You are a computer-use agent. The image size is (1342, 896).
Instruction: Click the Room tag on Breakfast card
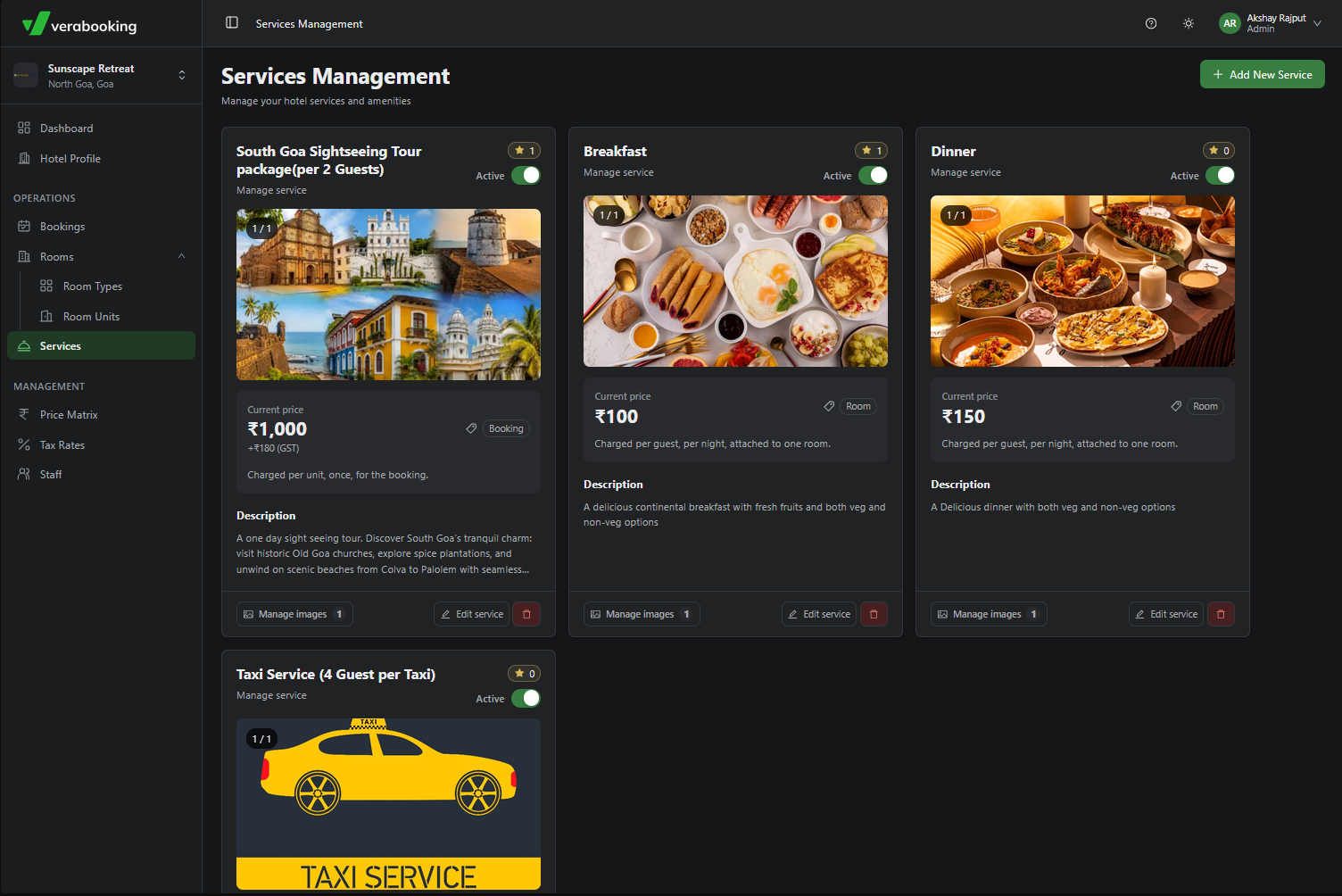pyautogui.click(x=858, y=406)
